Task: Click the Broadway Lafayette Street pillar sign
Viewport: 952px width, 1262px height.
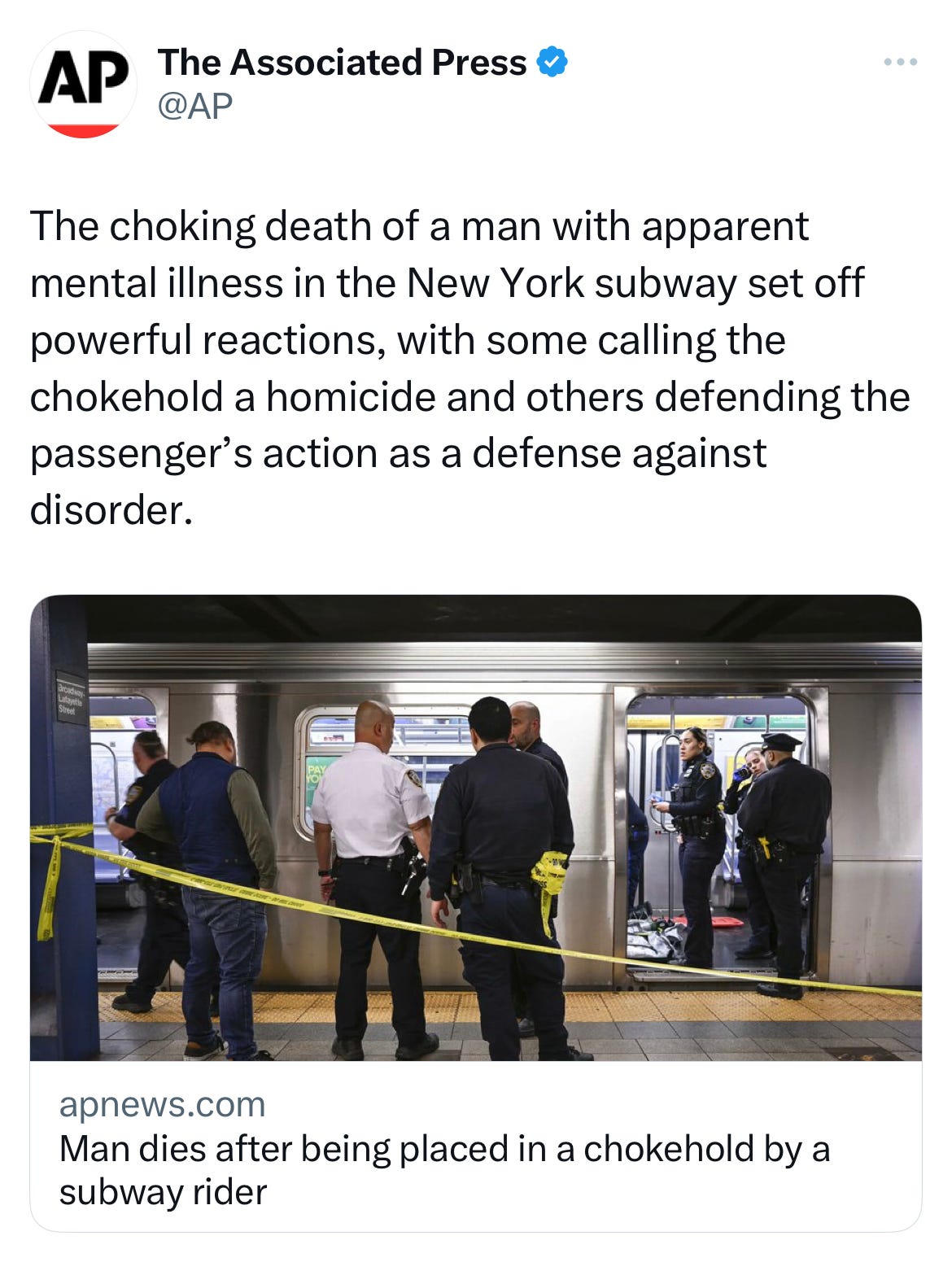Action: [x=71, y=697]
